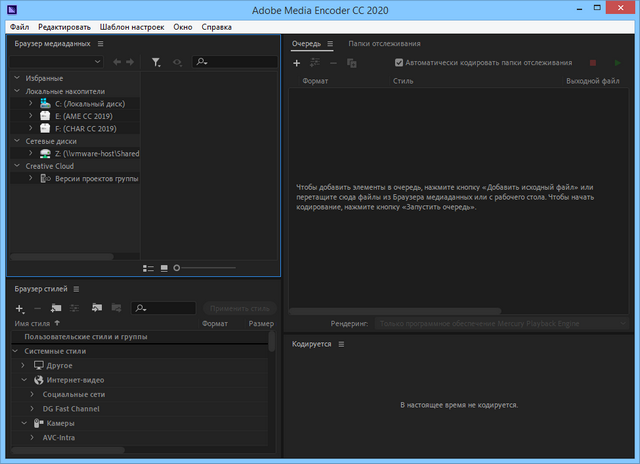
Task: Open the Файл menu
Action: pos(19,26)
